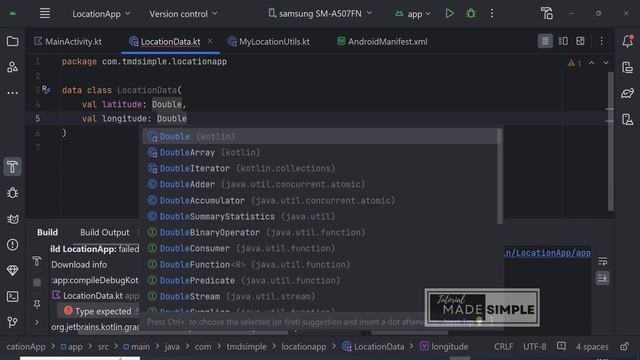640x360 pixels.
Task: Click the longitude breadcrumb
Action: 445,347
